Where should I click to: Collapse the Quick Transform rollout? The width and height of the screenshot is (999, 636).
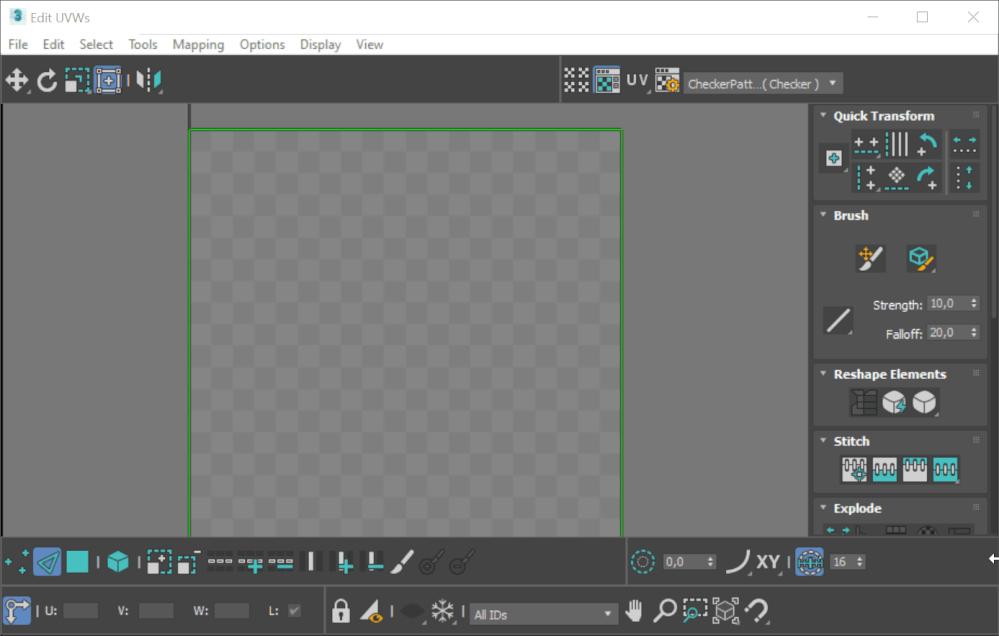click(x=823, y=115)
